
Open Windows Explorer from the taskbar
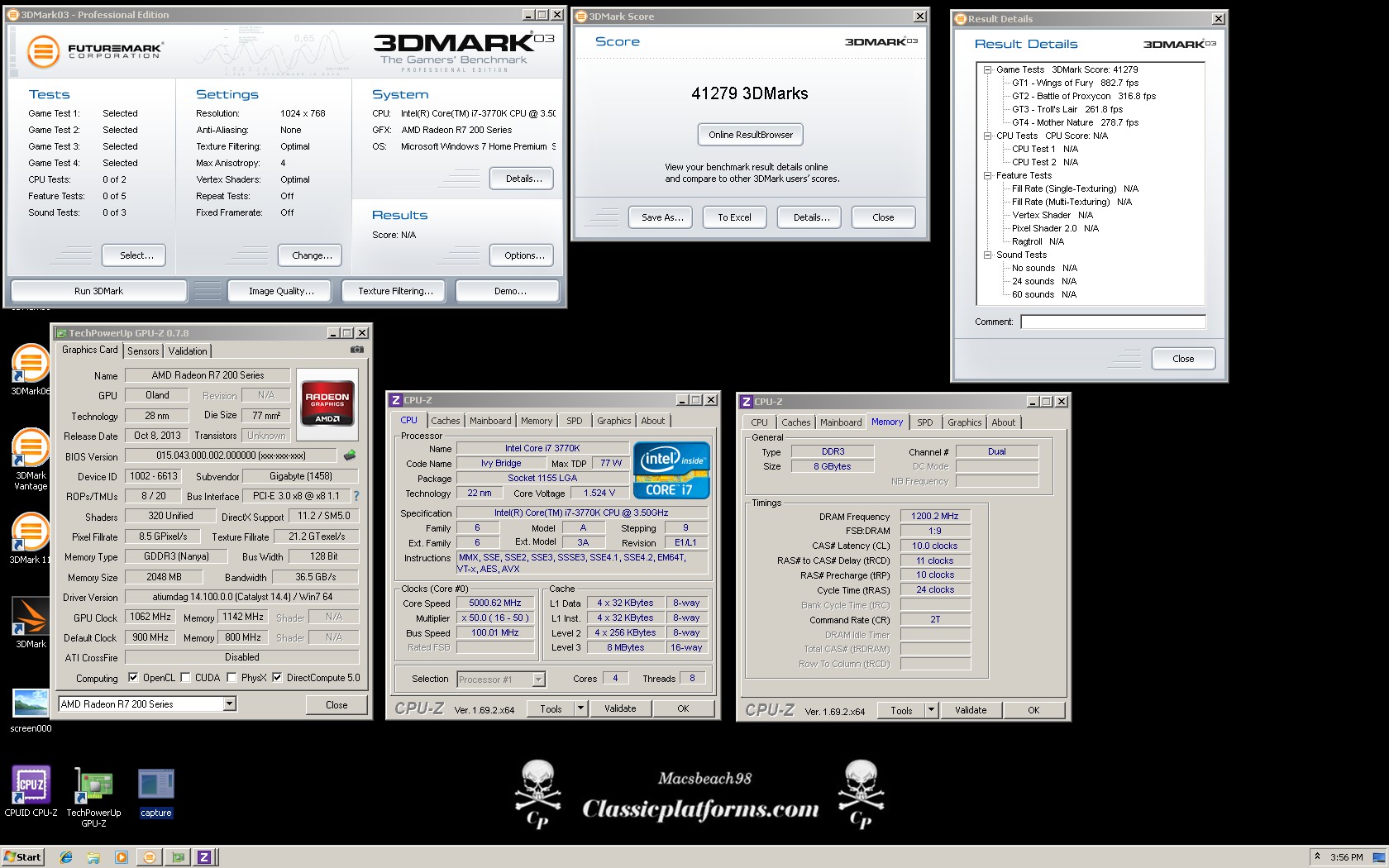click(x=93, y=857)
